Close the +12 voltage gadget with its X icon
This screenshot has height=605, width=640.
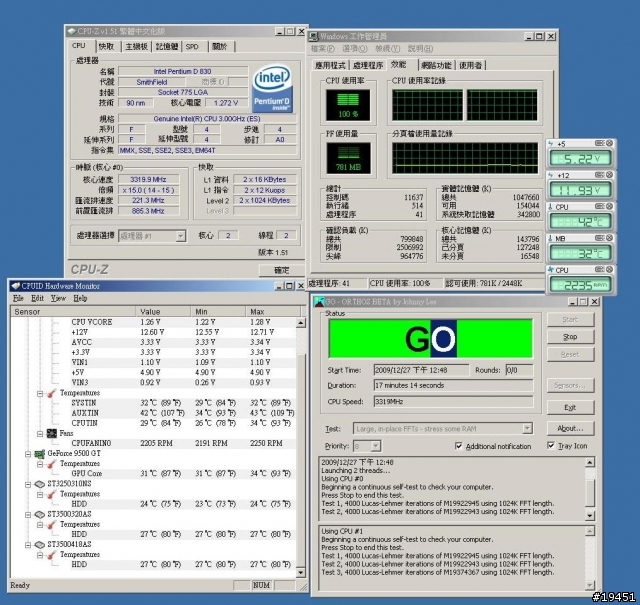point(609,175)
